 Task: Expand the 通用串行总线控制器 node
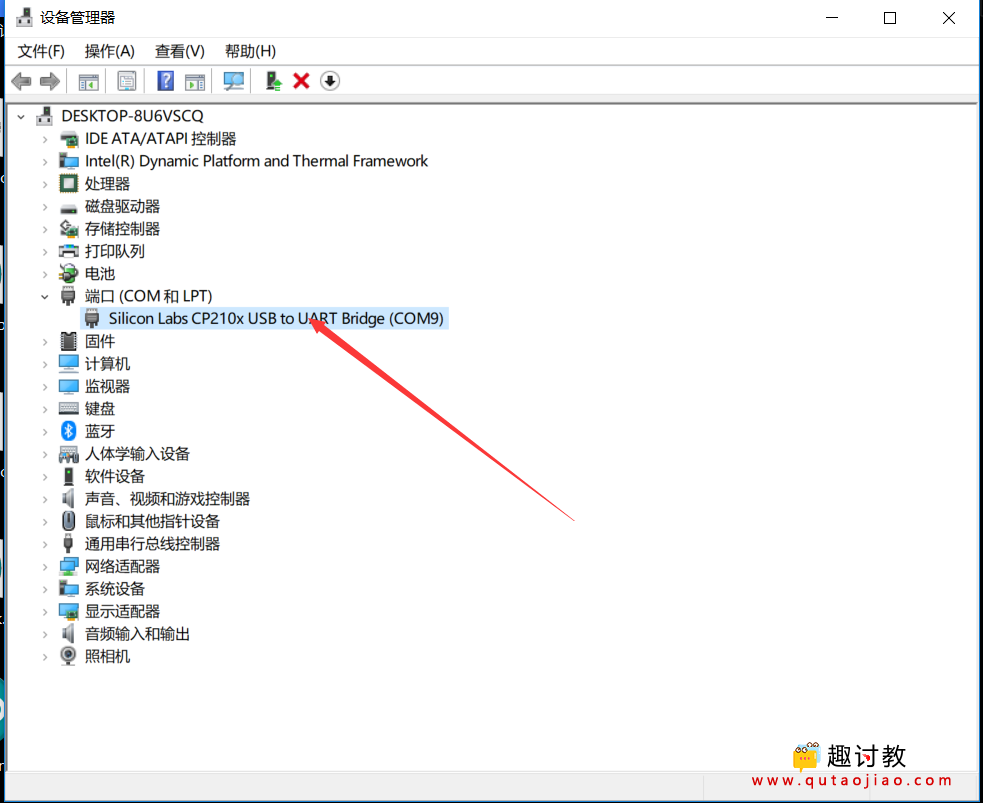[45, 544]
